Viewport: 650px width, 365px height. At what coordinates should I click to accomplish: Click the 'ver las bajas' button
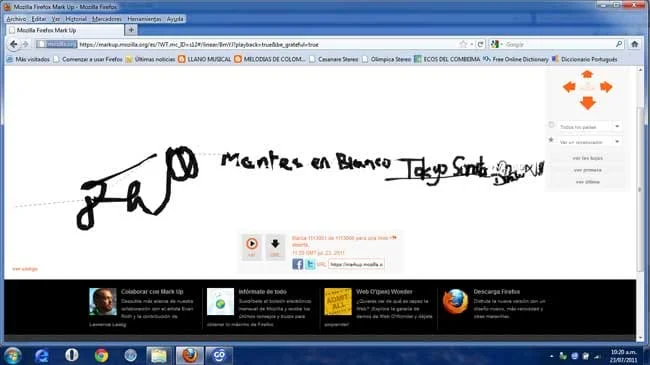(587, 158)
